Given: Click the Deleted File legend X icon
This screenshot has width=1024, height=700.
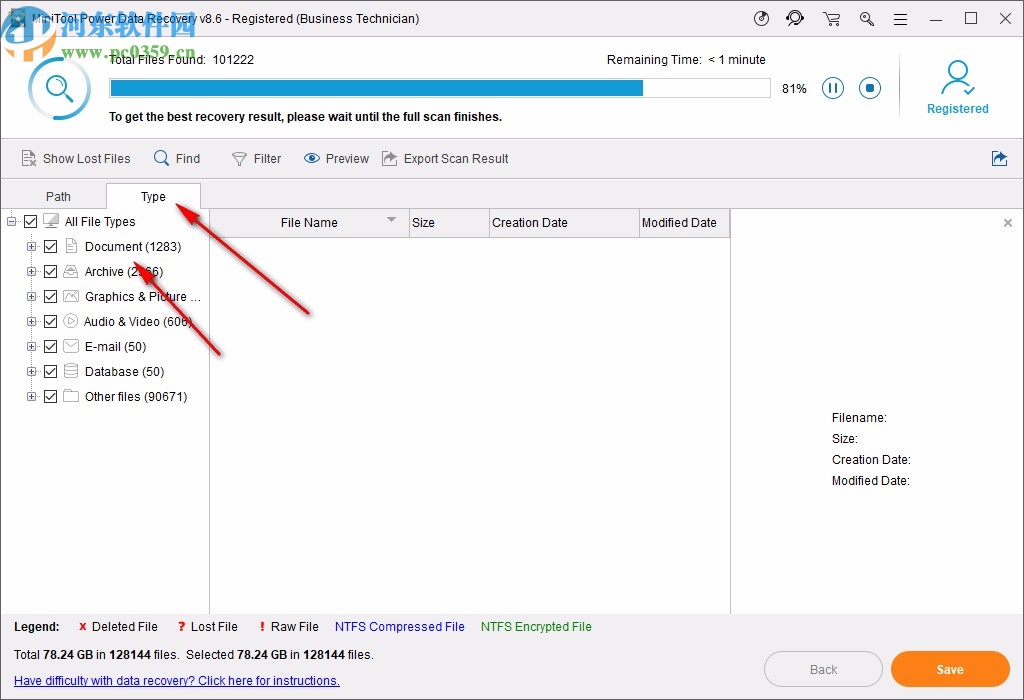Looking at the screenshot, I should pyautogui.click(x=82, y=627).
